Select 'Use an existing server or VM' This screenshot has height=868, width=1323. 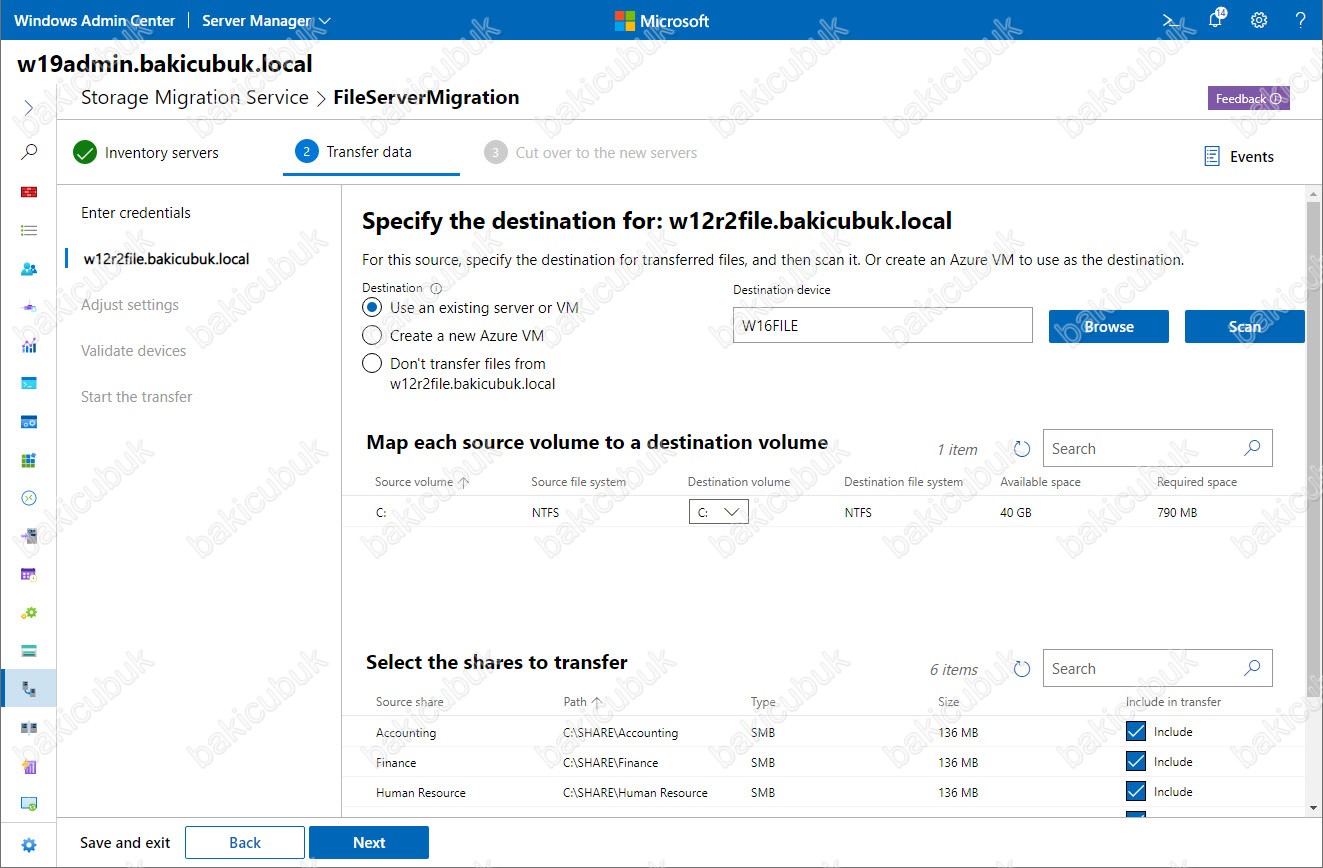372,308
